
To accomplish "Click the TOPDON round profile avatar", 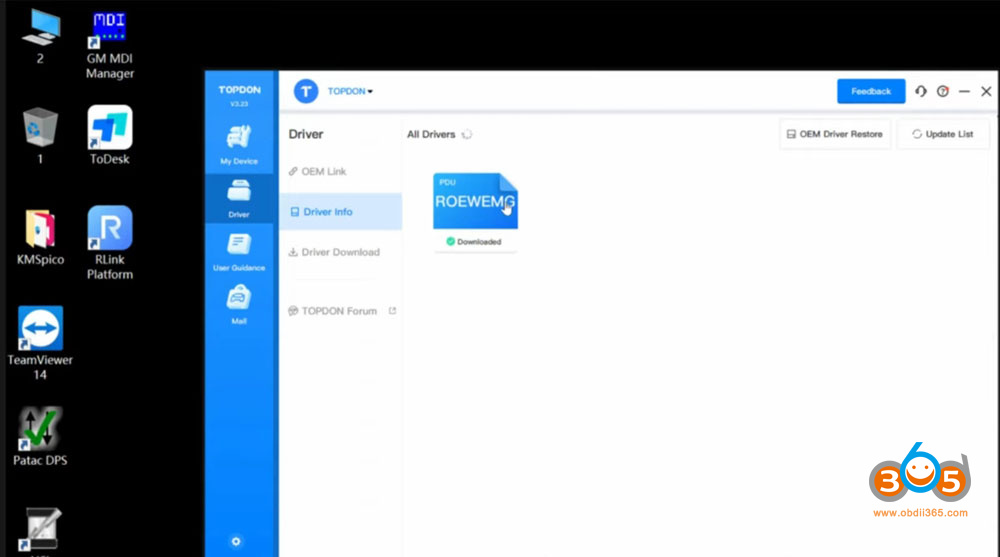I will point(306,91).
